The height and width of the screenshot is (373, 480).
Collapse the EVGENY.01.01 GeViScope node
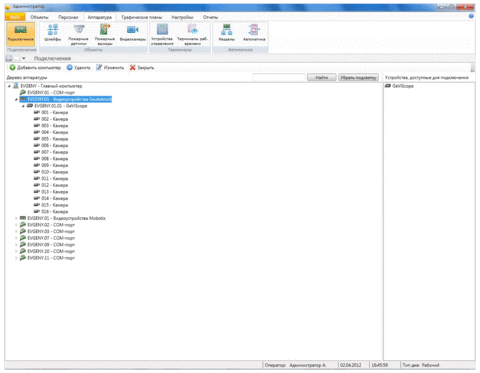(23, 106)
